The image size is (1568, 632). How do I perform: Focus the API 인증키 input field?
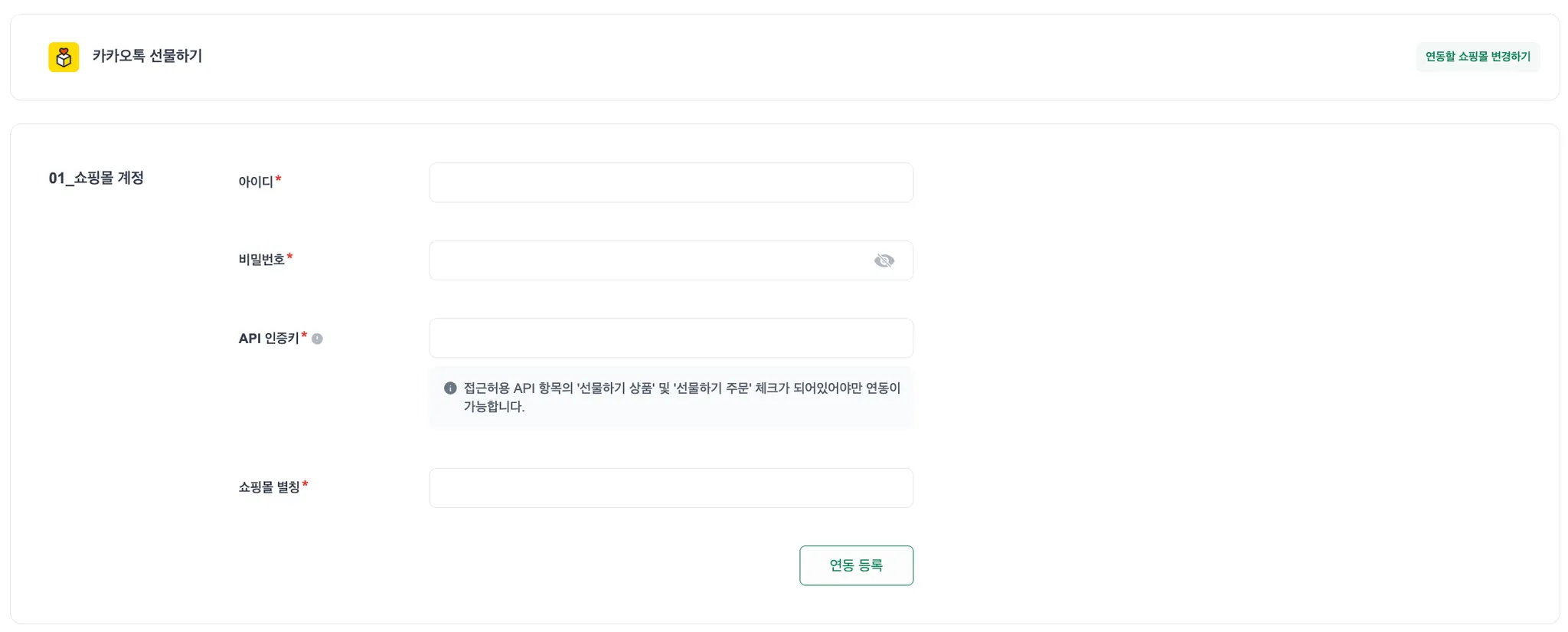(671, 339)
